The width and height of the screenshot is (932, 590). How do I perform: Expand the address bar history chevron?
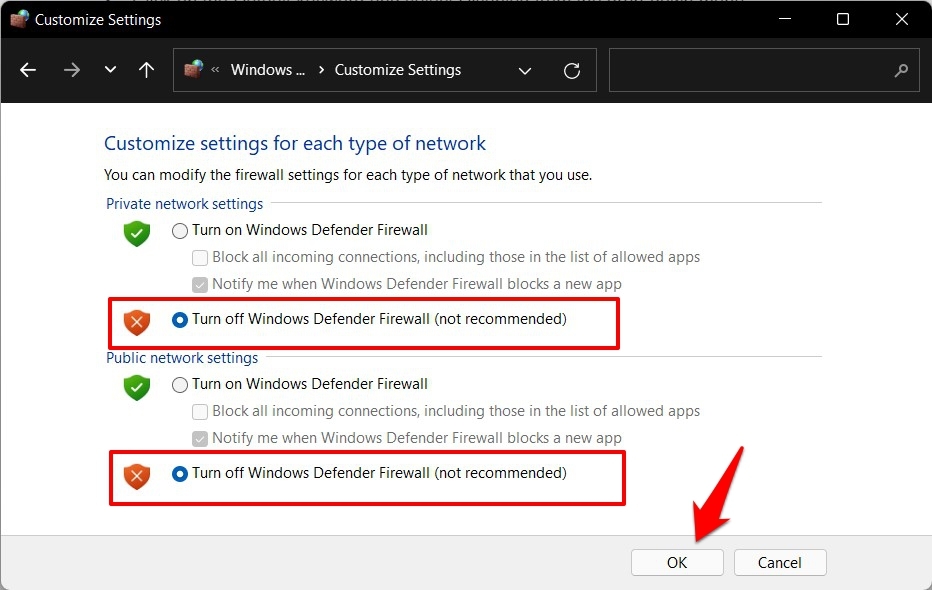click(525, 70)
